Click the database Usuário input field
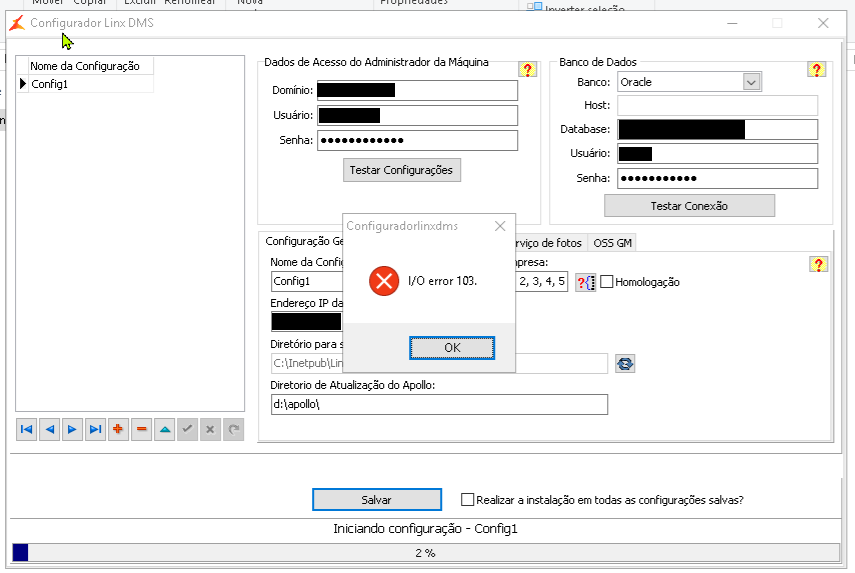The height and width of the screenshot is (573, 855). 718,154
